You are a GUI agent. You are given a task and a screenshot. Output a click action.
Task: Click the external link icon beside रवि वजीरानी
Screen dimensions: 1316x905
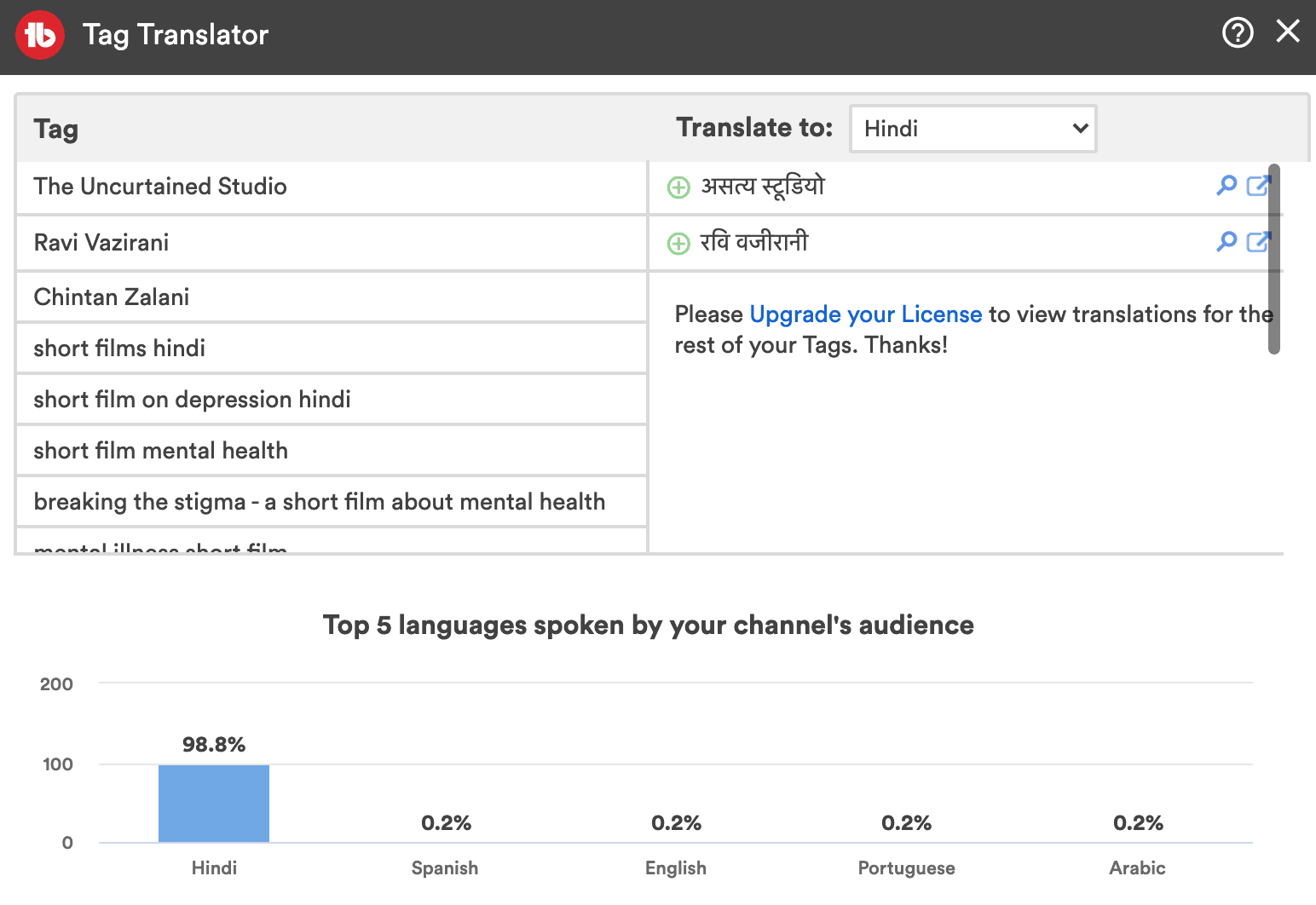tap(1259, 242)
